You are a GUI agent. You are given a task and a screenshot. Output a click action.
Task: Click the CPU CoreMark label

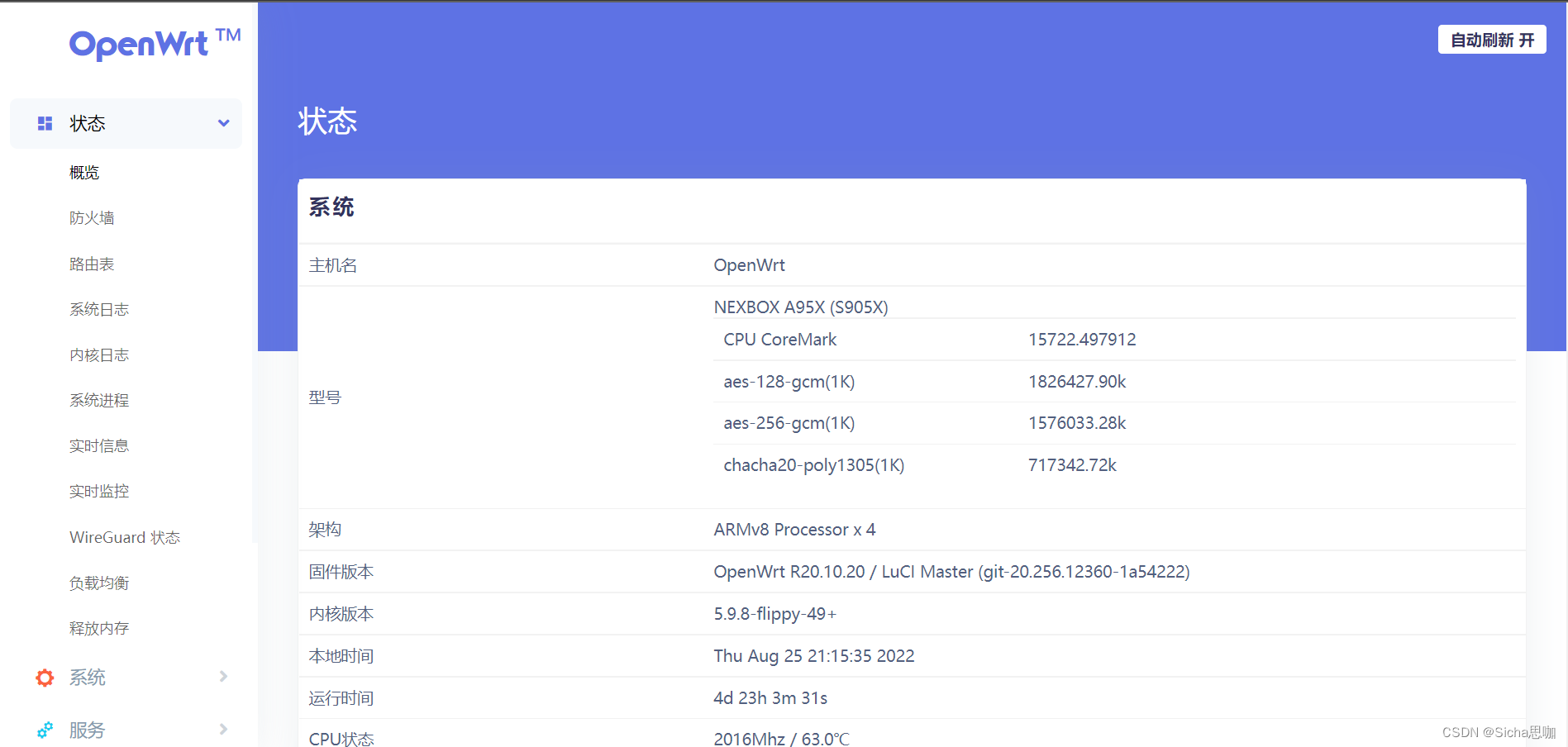tap(780, 340)
